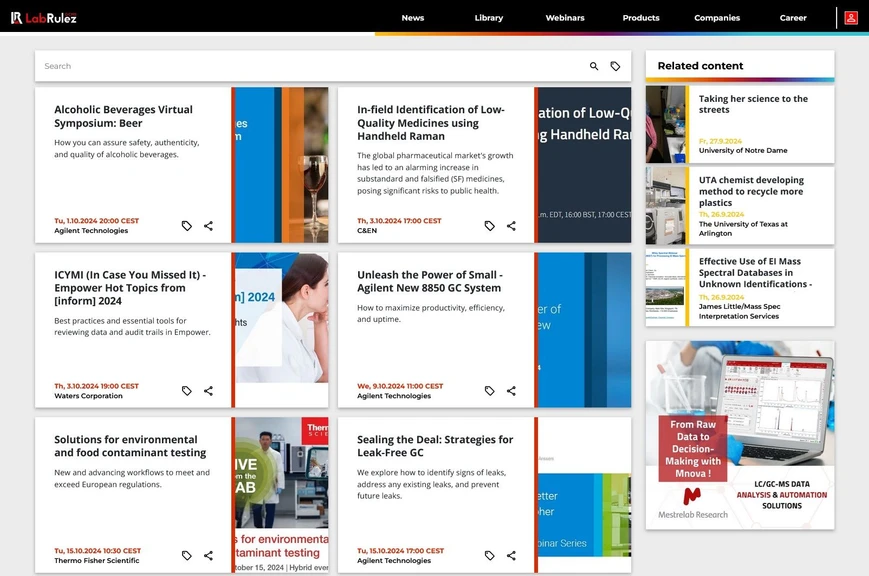Click the Thermo Fisher Scientific company label

tap(96, 560)
